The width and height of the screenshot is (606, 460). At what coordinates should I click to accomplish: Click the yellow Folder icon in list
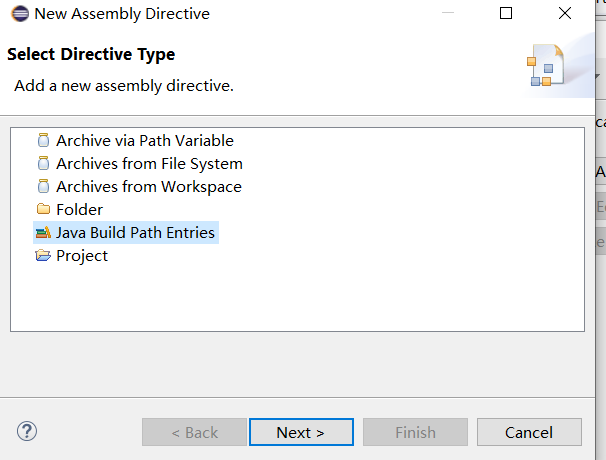pyautogui.click(x=43, y=210)
